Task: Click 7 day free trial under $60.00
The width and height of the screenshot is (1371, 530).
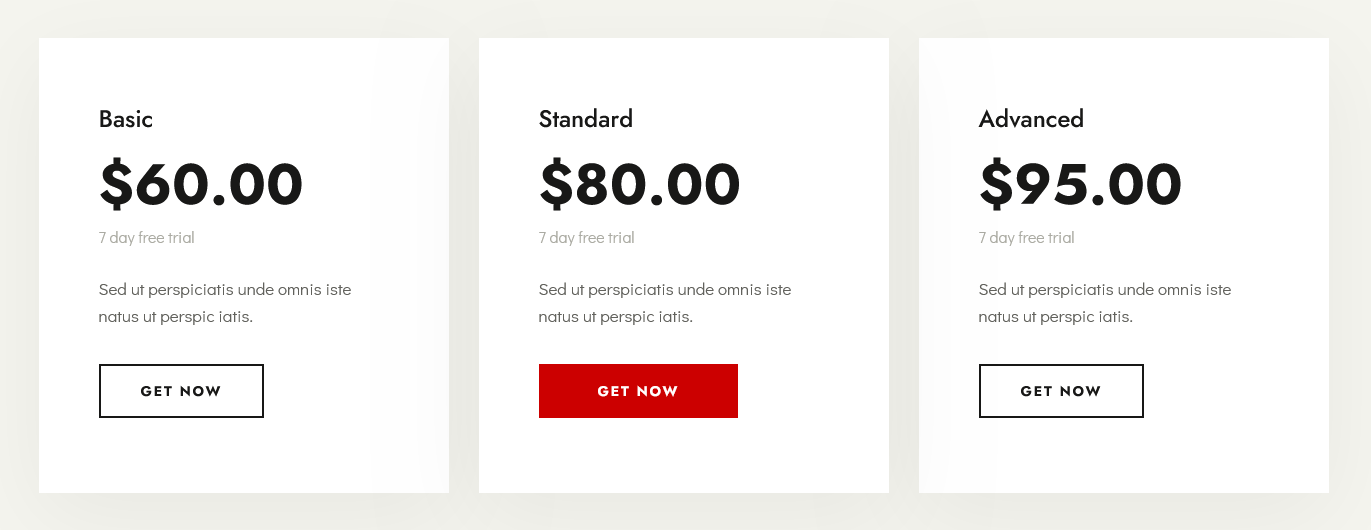Action: [147, 237]
